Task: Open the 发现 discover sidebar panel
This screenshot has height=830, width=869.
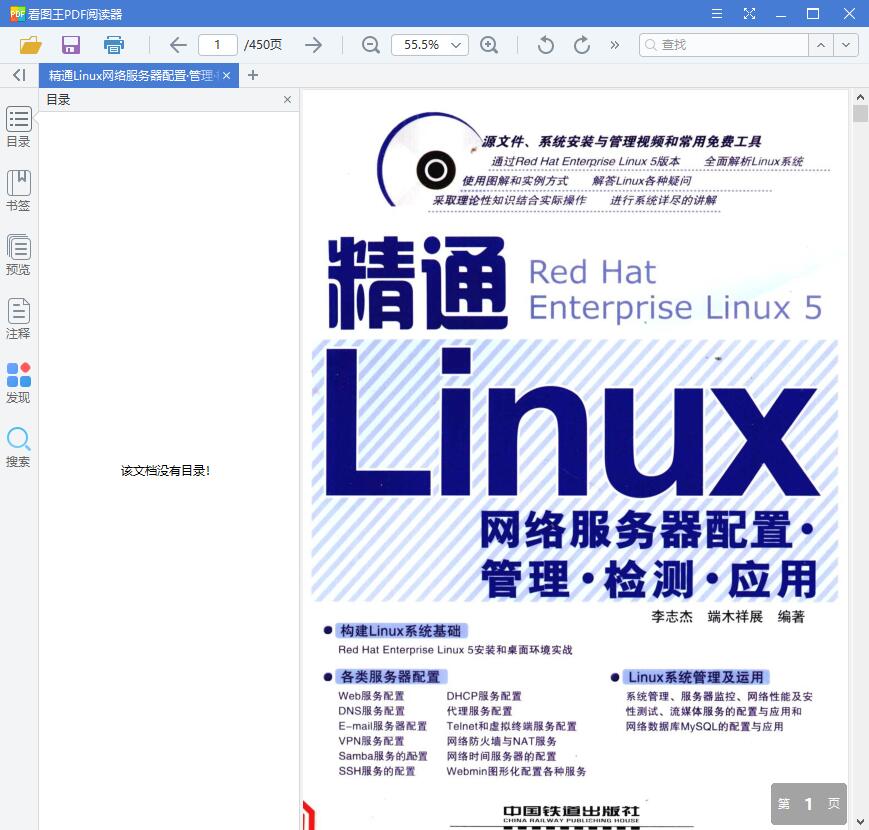Action: (x=18, y=383)
